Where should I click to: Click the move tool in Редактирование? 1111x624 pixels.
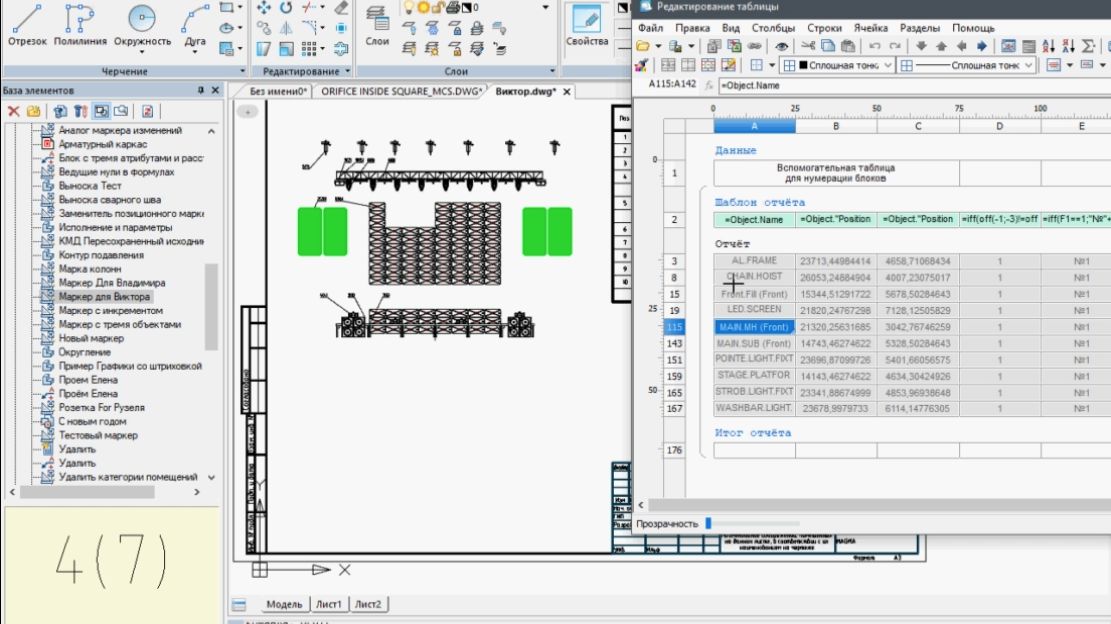pos(264,8)
